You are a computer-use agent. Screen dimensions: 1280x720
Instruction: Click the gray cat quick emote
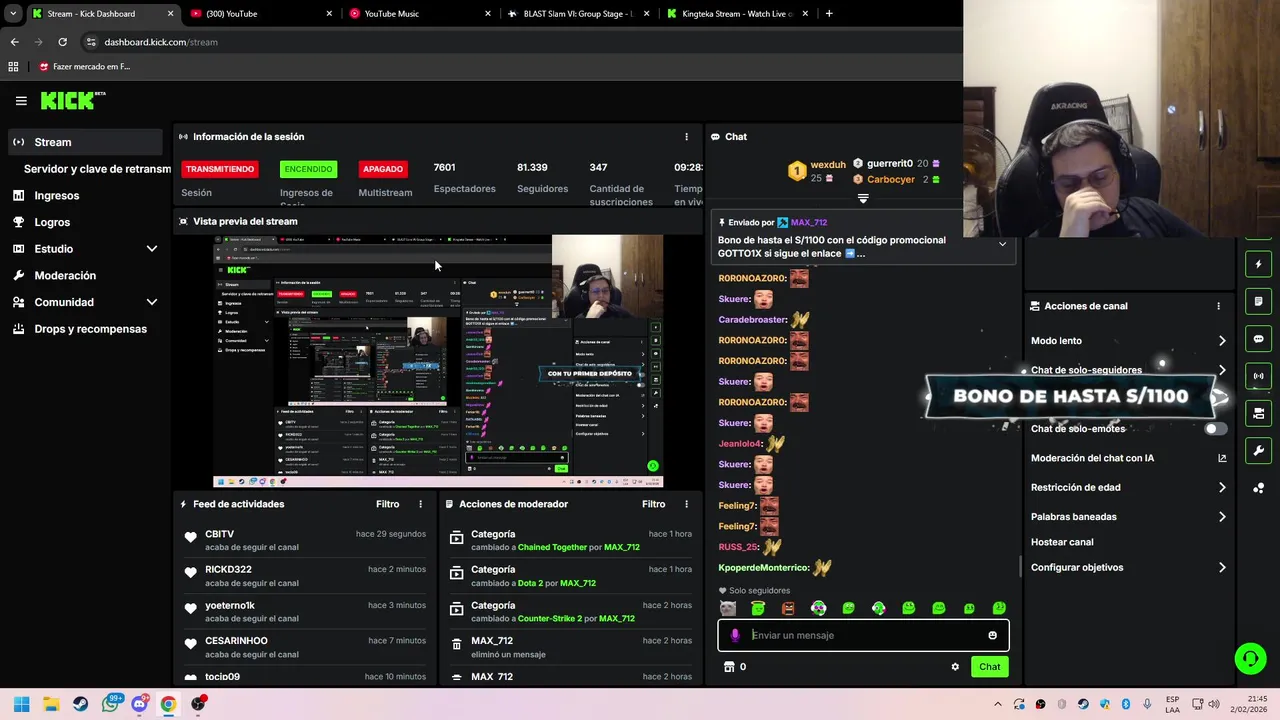[x=728, y=608]
